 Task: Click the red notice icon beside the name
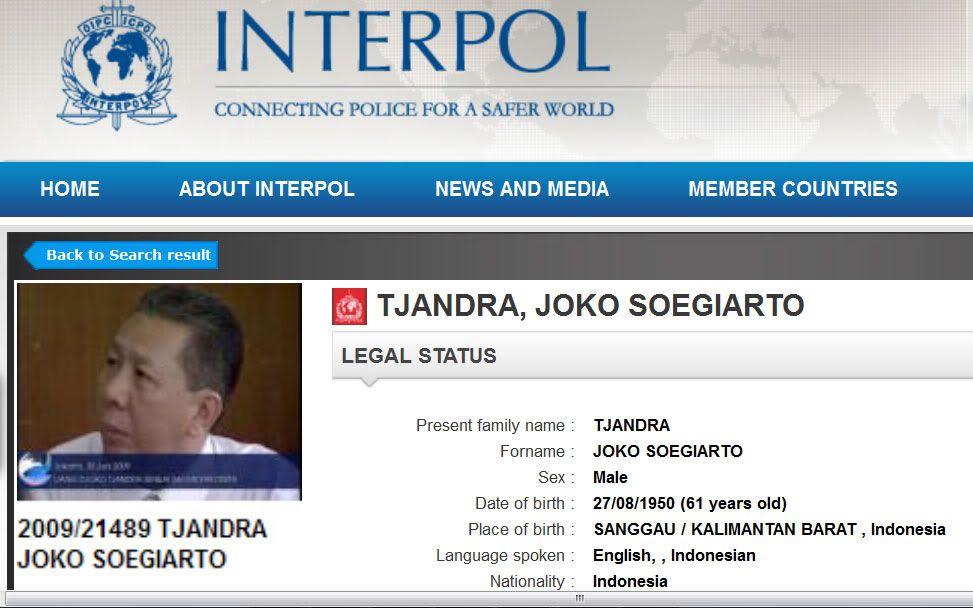349,306
